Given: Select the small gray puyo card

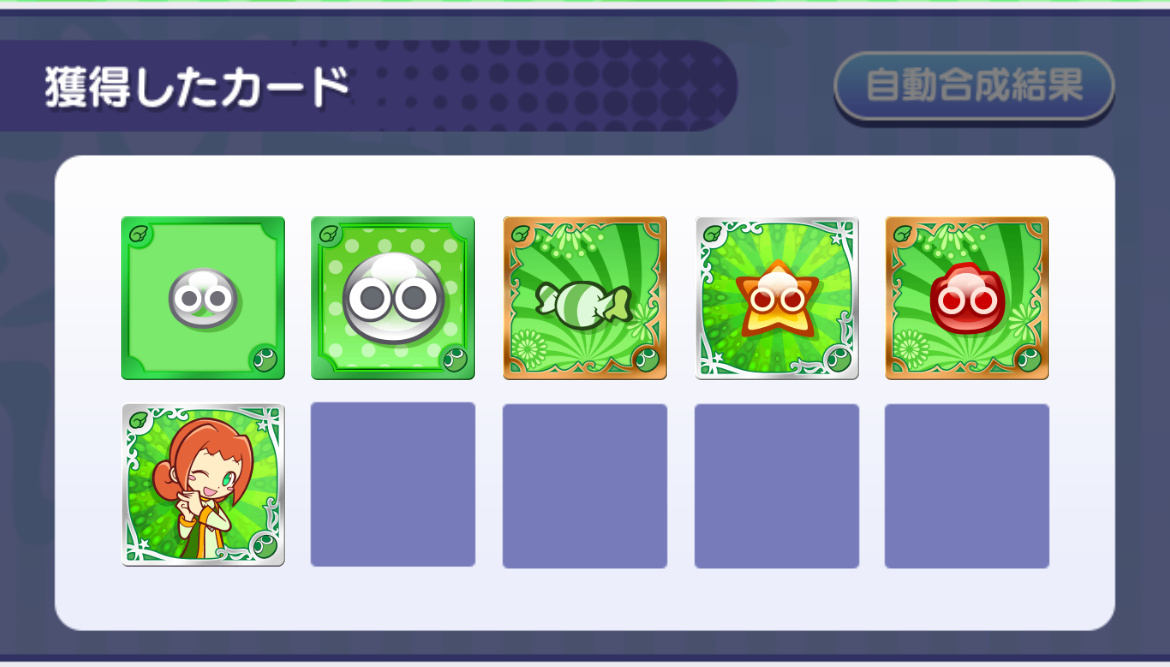Looking at the screenshot, I should click(x=203, y=298).
